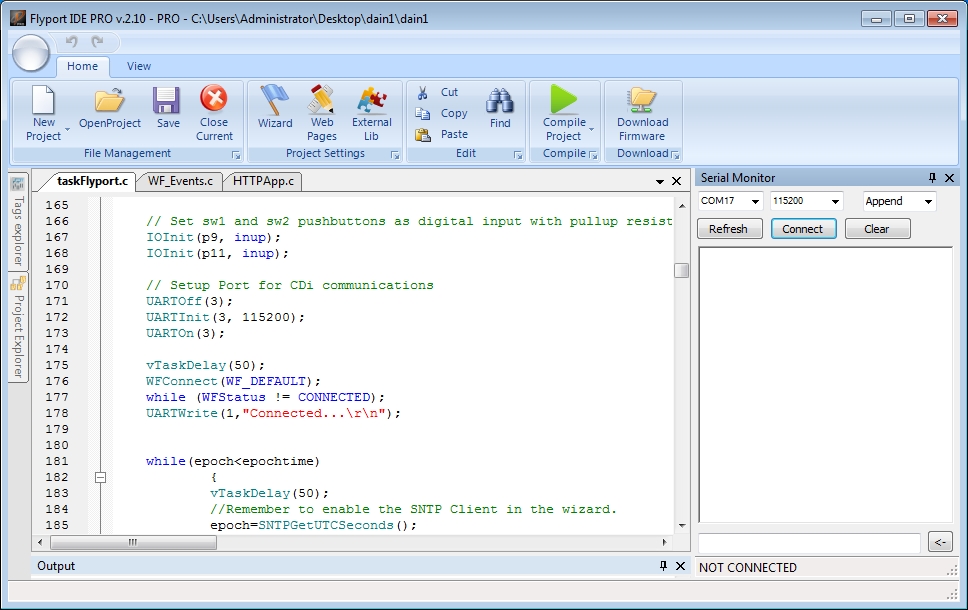Click the horizontal scrollbar thumb in editor
The image size is (968, 610).
coord(133,543)
